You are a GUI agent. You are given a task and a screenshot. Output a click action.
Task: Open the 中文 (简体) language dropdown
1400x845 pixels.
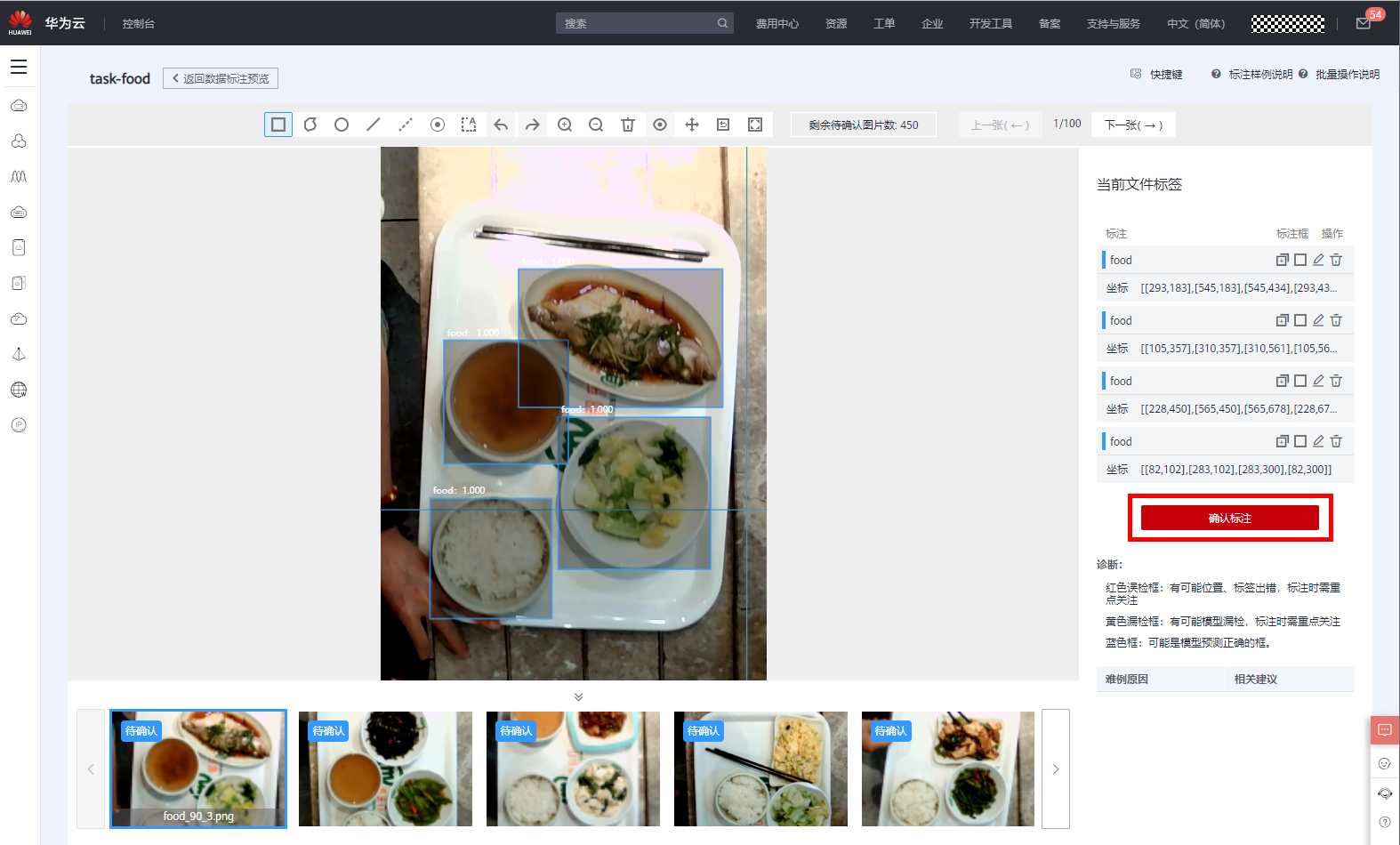[x=1195, y=24]
